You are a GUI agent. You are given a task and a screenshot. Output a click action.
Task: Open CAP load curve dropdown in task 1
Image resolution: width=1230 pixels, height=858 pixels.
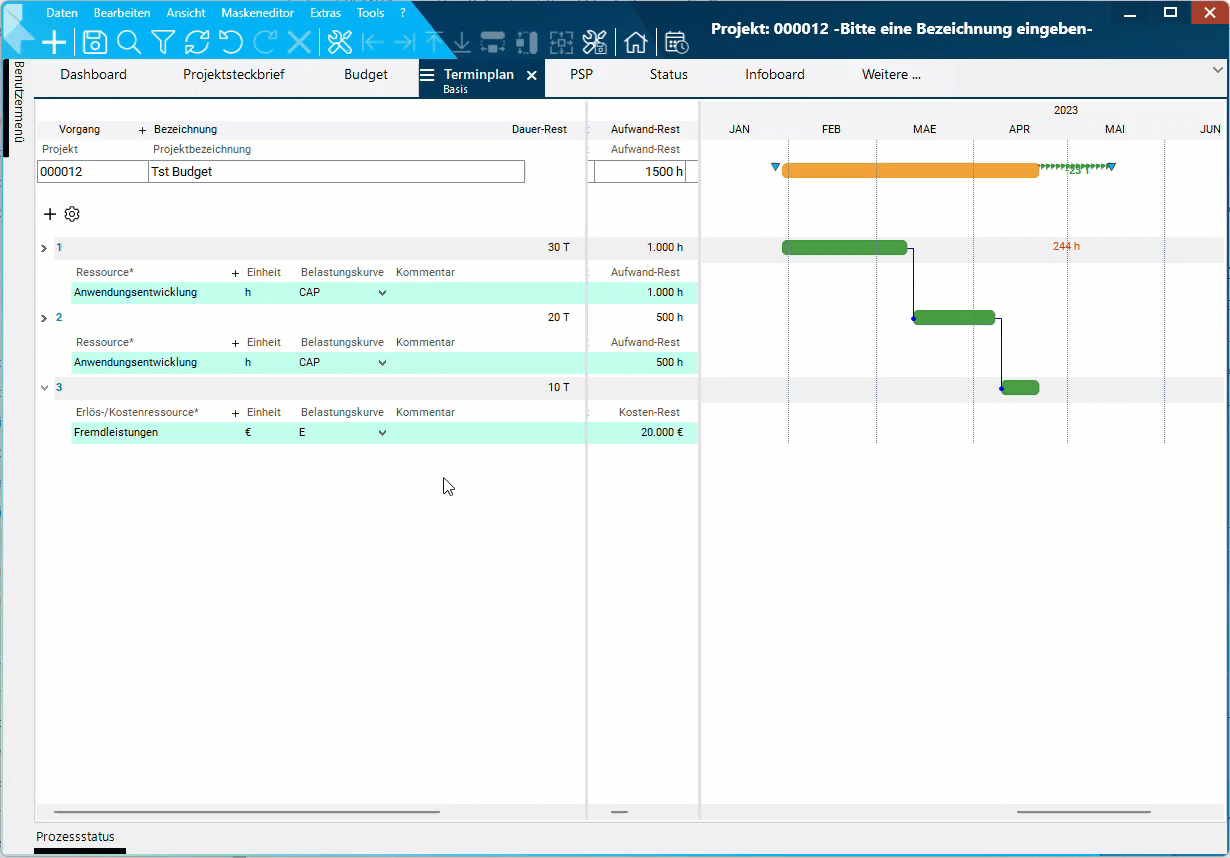(x=382, y=293)
